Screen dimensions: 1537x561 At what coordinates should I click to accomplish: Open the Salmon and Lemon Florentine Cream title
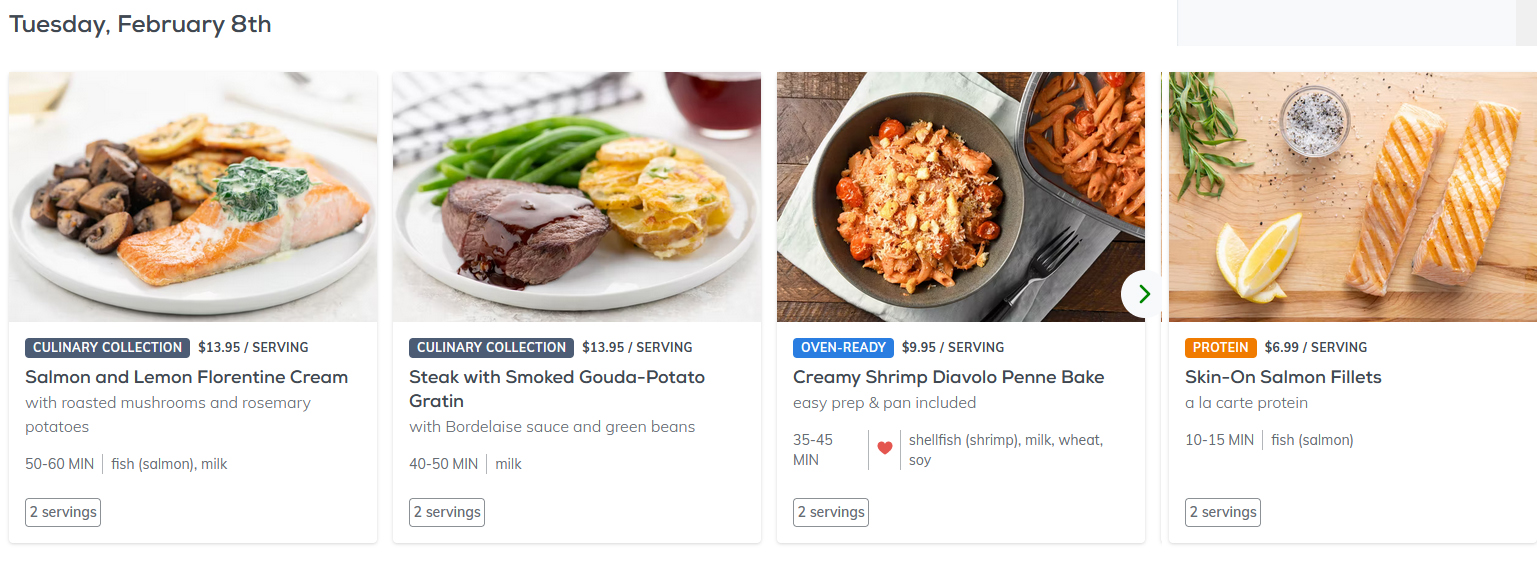pos(186,377)
